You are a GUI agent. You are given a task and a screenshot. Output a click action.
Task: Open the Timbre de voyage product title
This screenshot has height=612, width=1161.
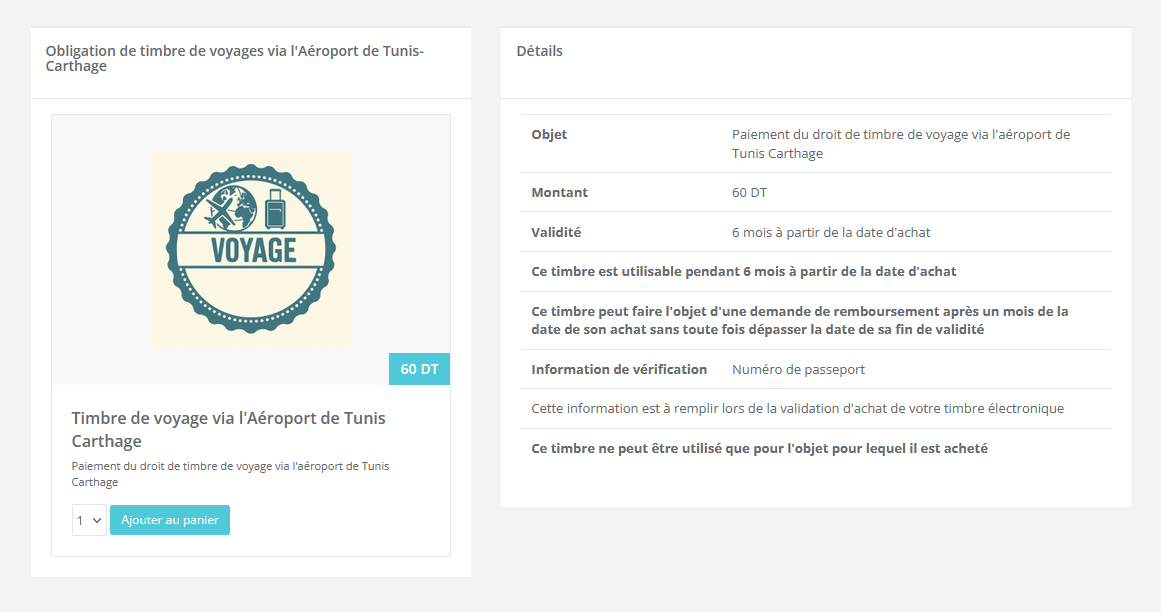click(228, 429)
